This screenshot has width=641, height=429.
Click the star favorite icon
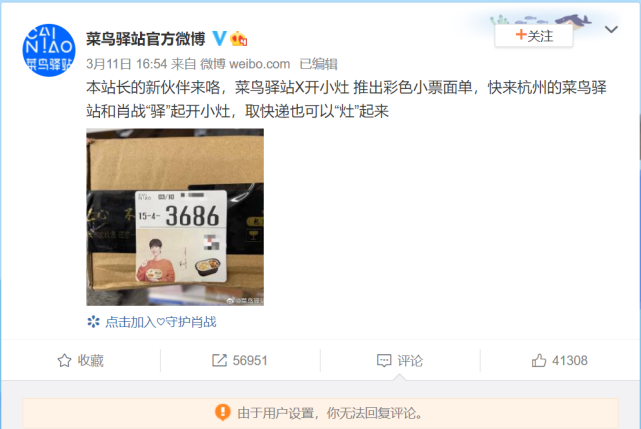(x=64, y=360)
